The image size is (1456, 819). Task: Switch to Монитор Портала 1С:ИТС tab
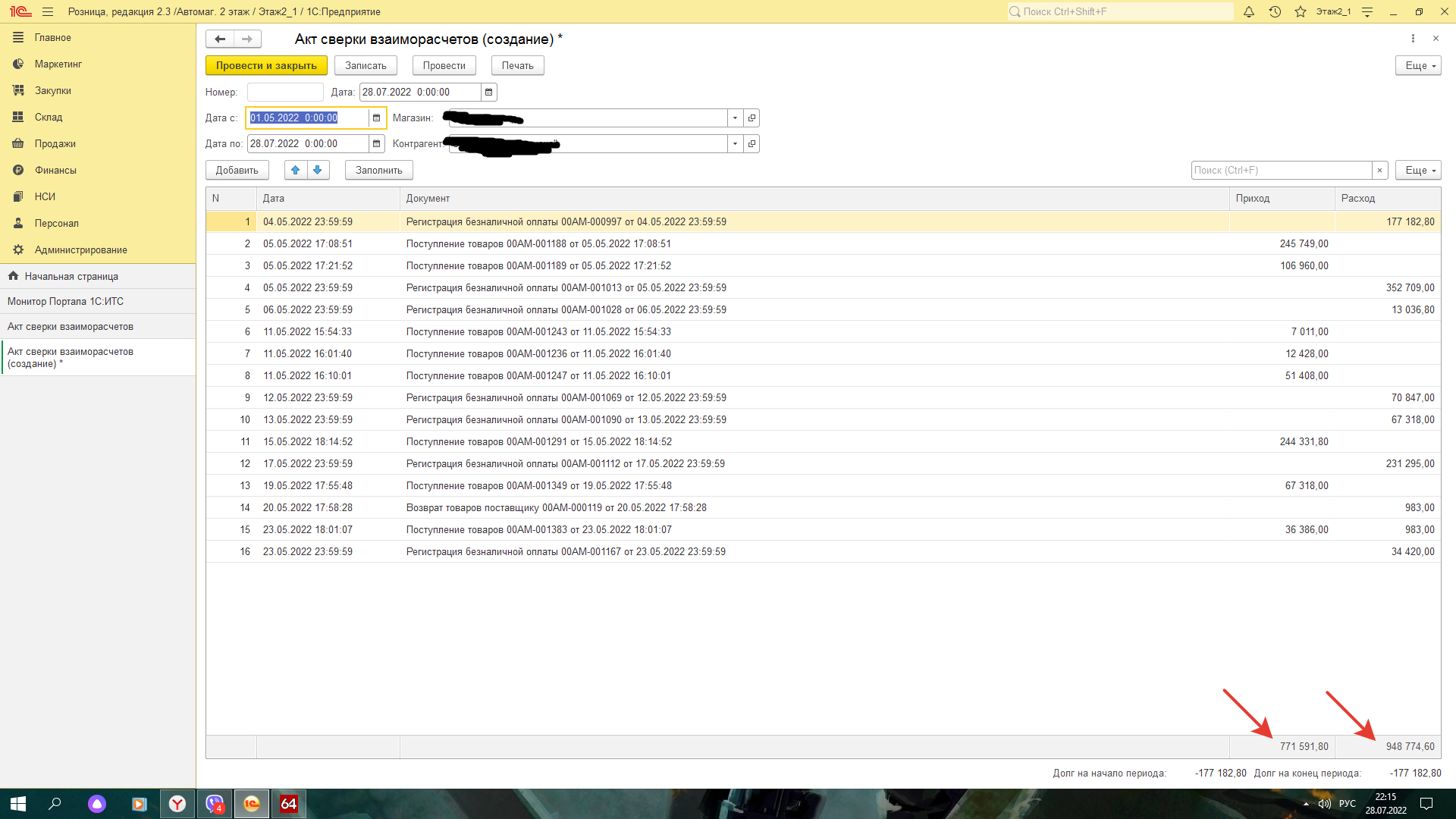coord(98,301)
